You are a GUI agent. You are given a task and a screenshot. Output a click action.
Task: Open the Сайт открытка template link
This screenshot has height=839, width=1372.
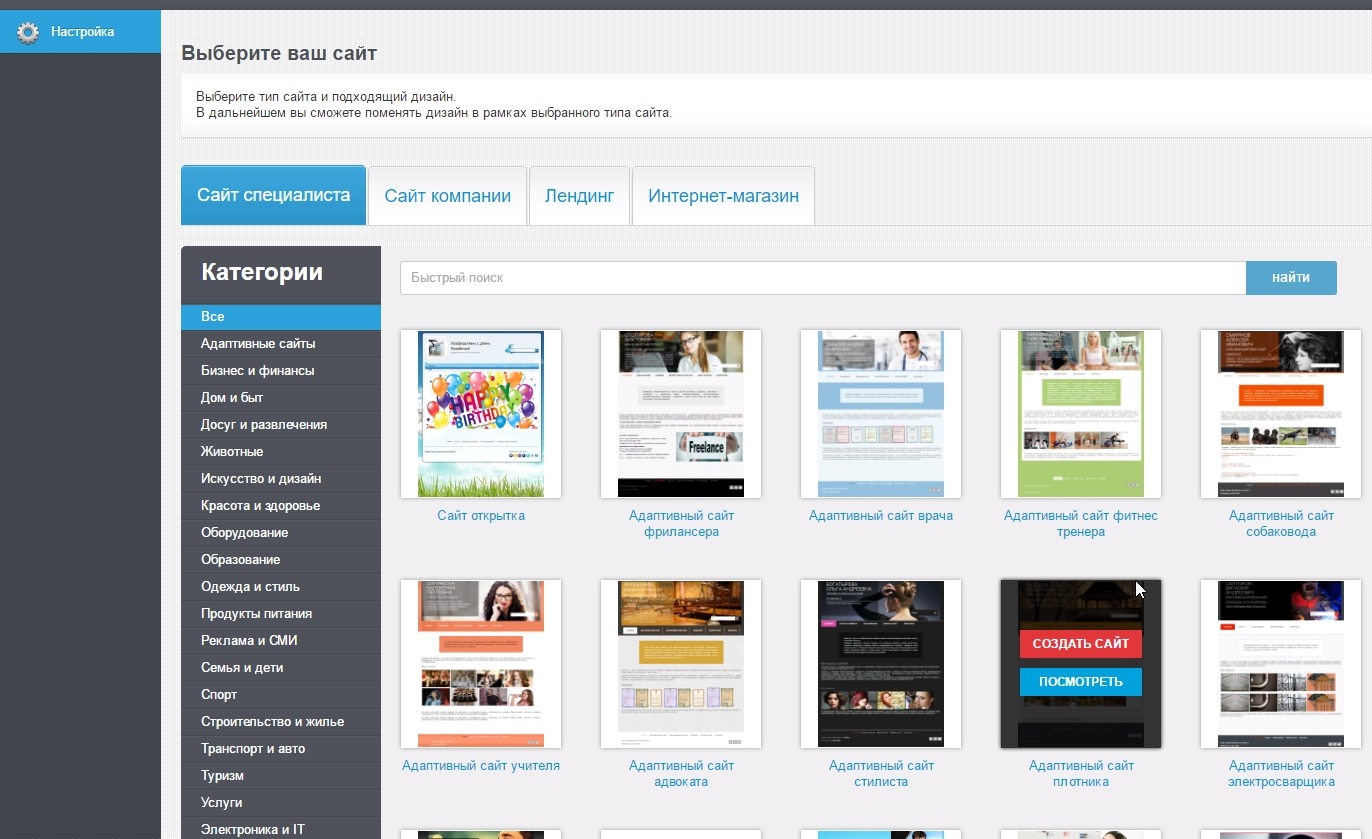[480, 515]
